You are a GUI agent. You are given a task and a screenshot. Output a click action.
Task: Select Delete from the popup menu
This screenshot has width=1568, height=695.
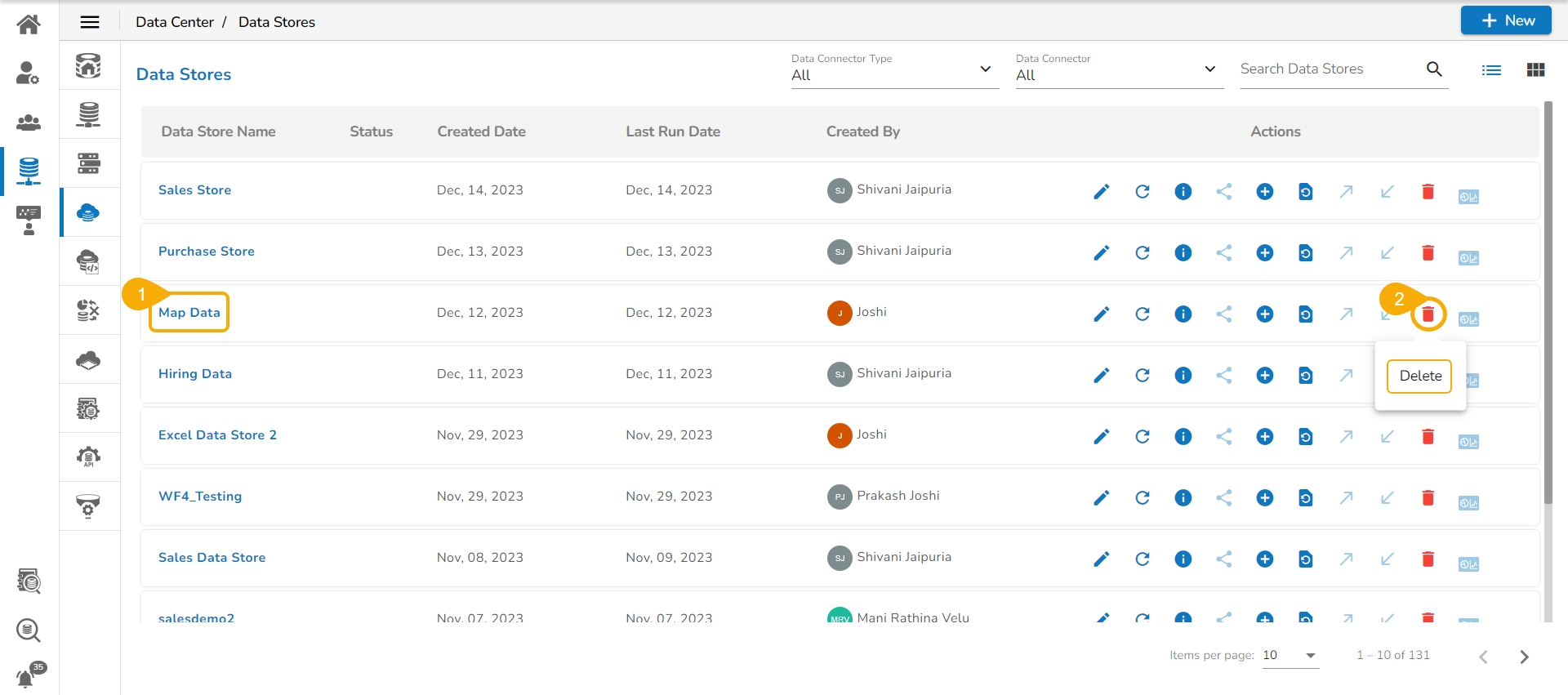(x=1419, y=376)
